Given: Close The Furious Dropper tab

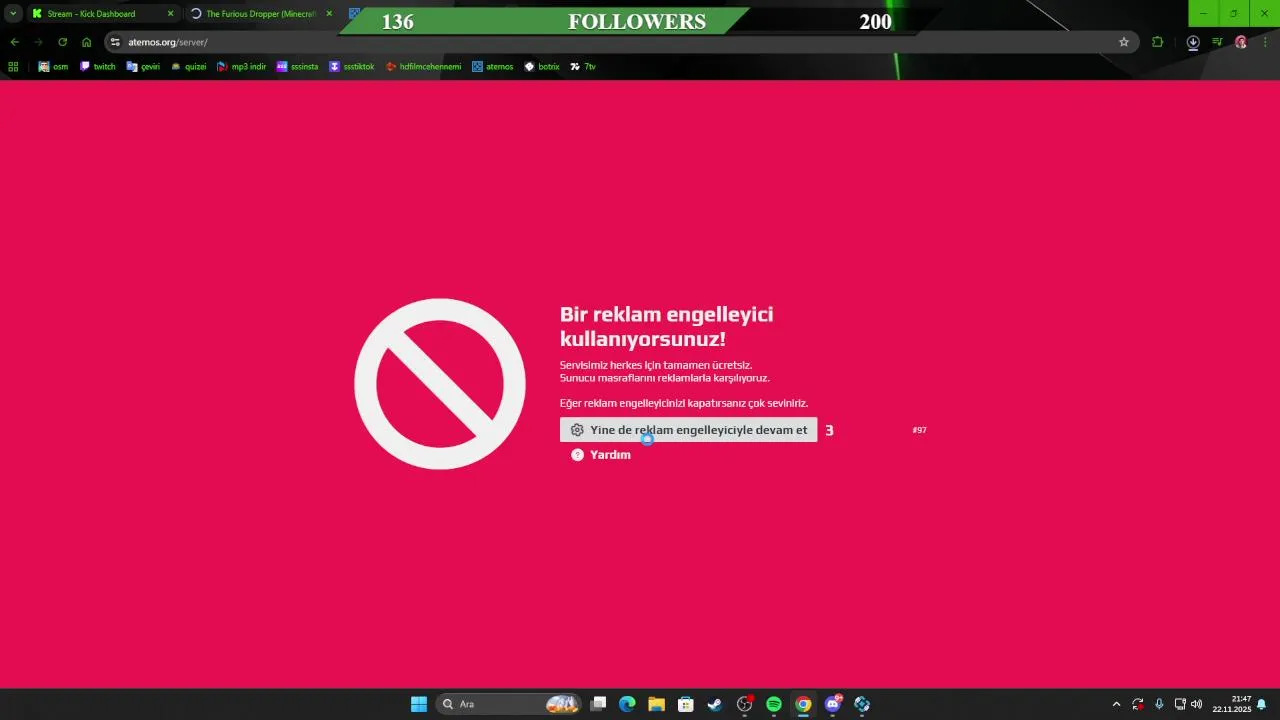Looking at the screenshot, I should tap(328, 14).
